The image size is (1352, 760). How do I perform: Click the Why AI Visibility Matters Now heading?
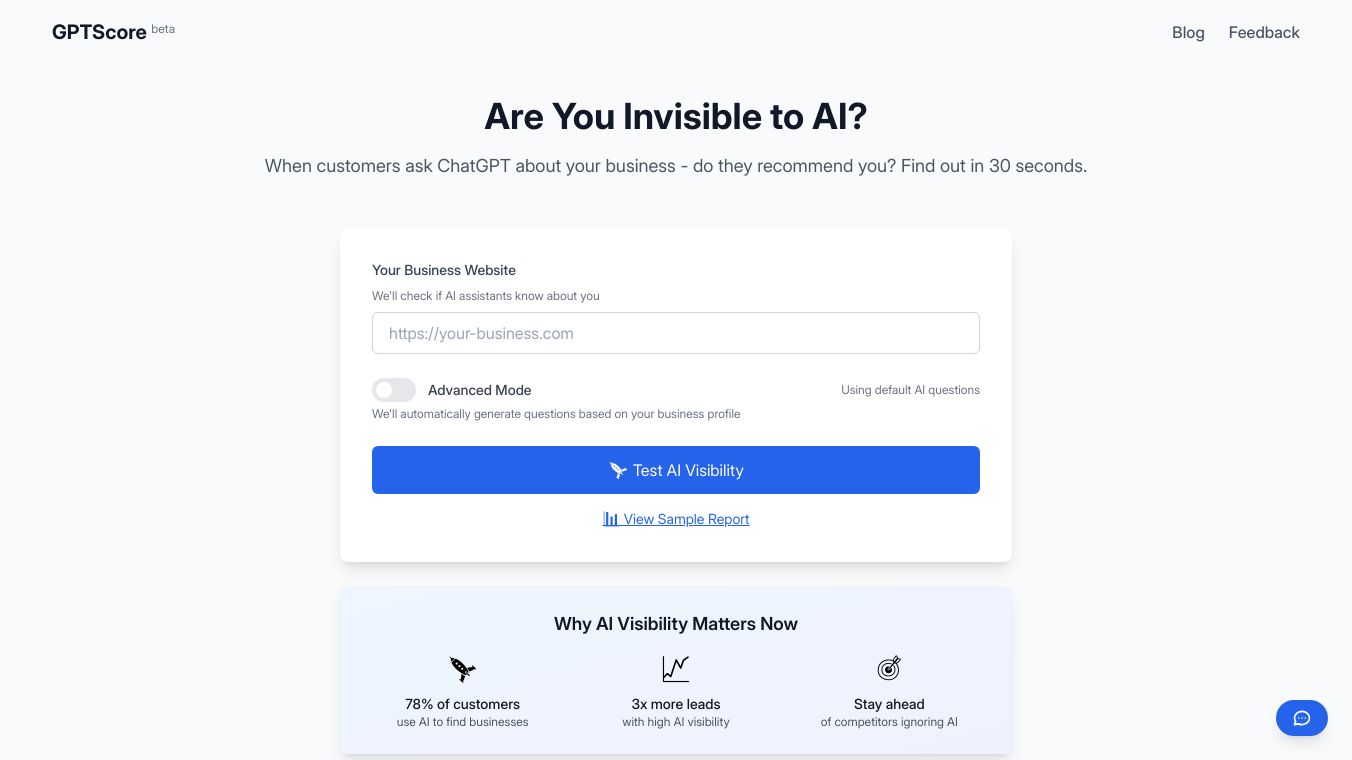coord(676,624)
